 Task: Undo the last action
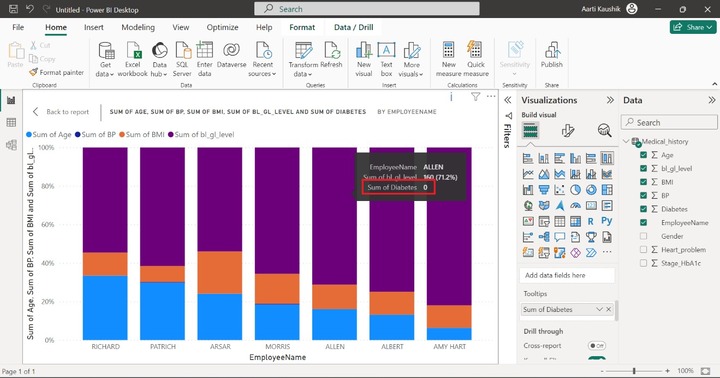pyautogui.click(x=30, y=9)
